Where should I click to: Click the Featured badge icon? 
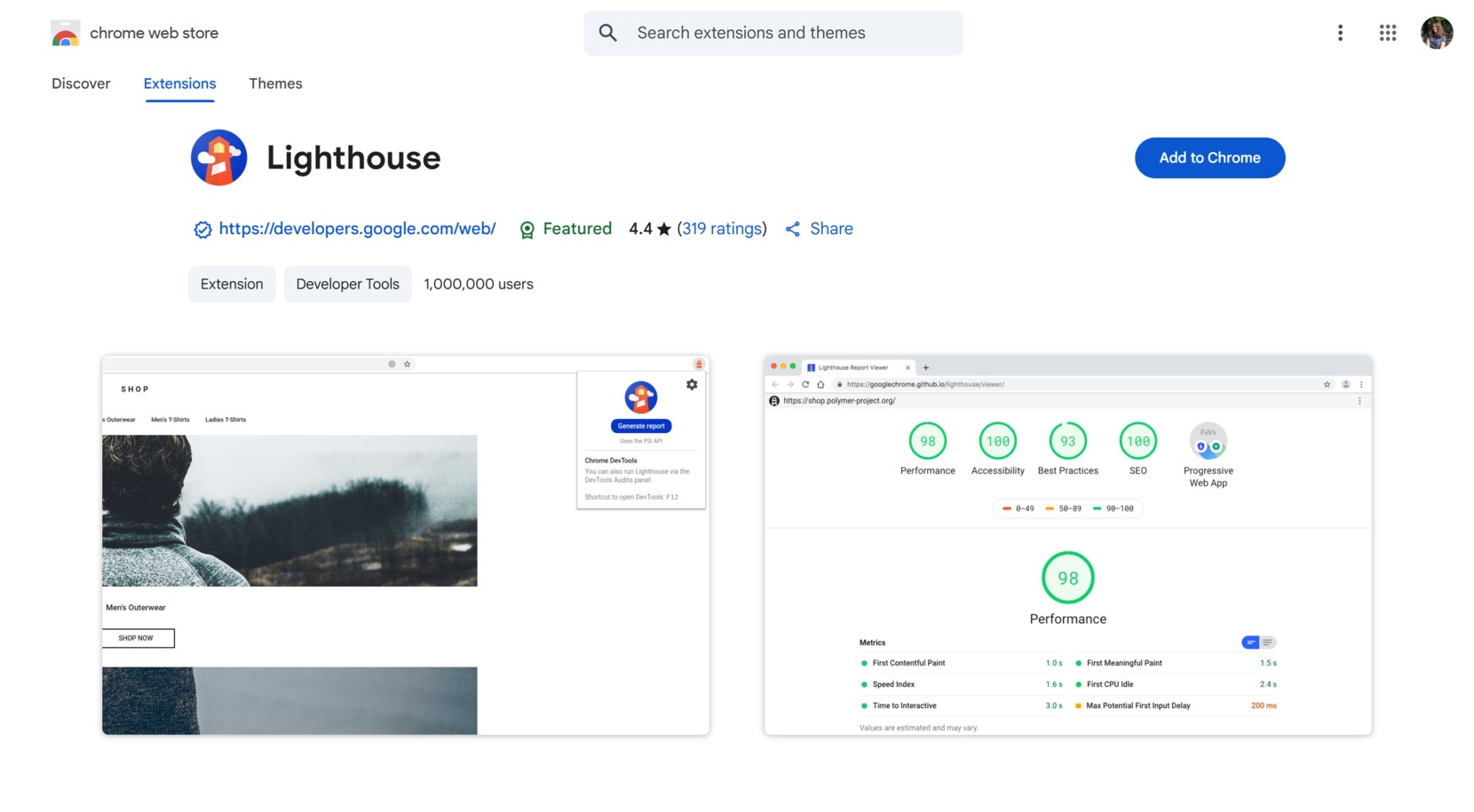527,229
